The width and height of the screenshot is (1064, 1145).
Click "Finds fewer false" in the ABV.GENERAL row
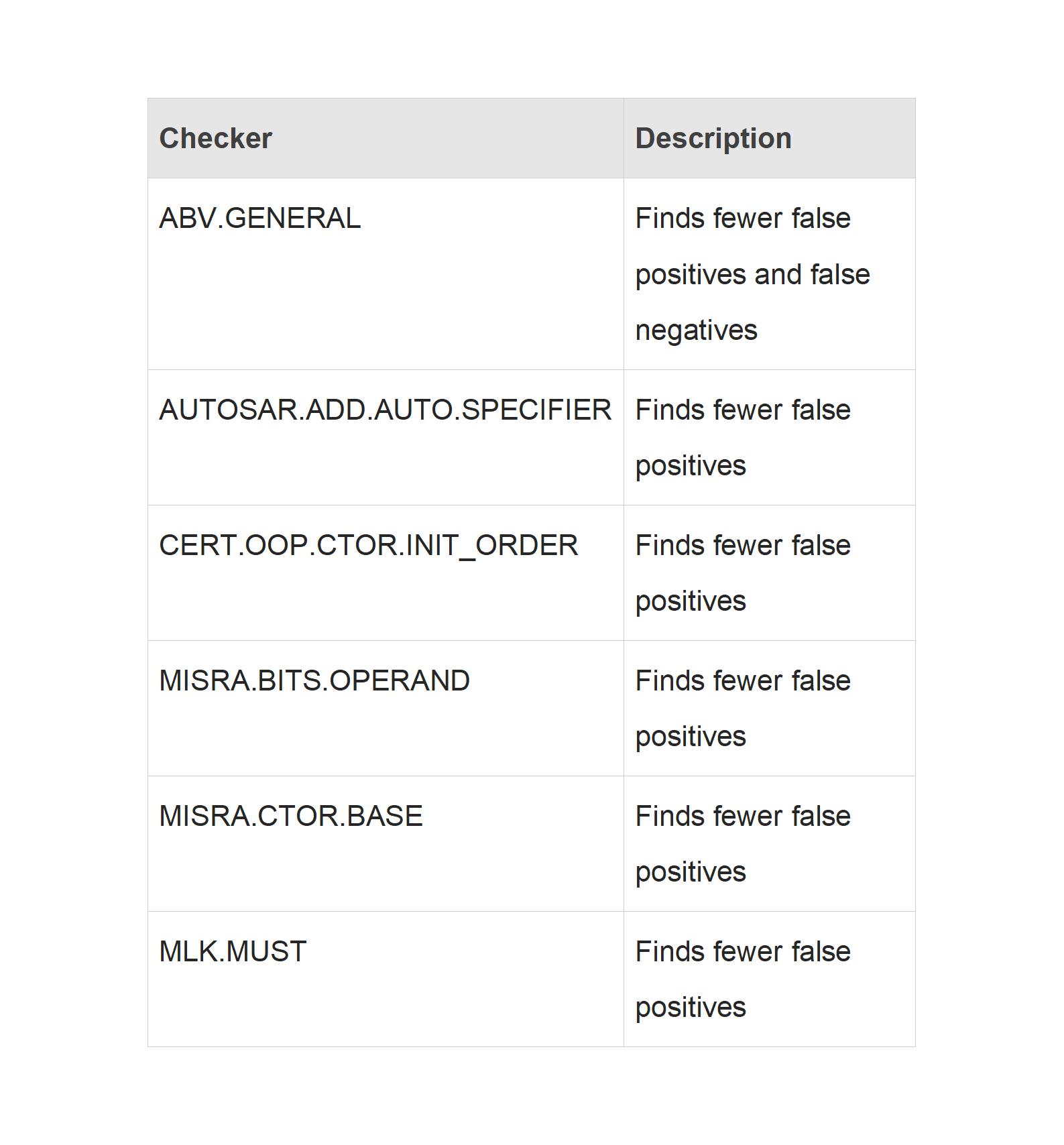pyautogui.click(x=742, y=219)
